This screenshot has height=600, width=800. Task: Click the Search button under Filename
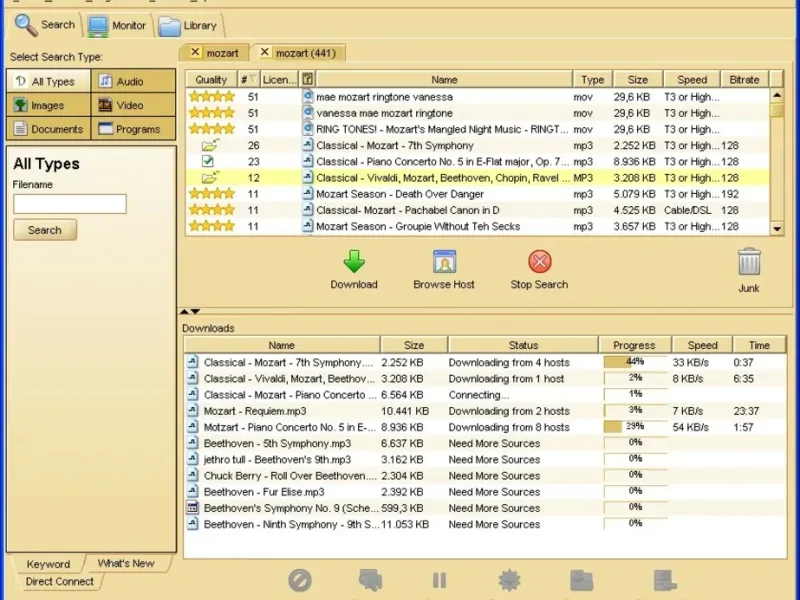pyautogui.click(x=44, y=230)
